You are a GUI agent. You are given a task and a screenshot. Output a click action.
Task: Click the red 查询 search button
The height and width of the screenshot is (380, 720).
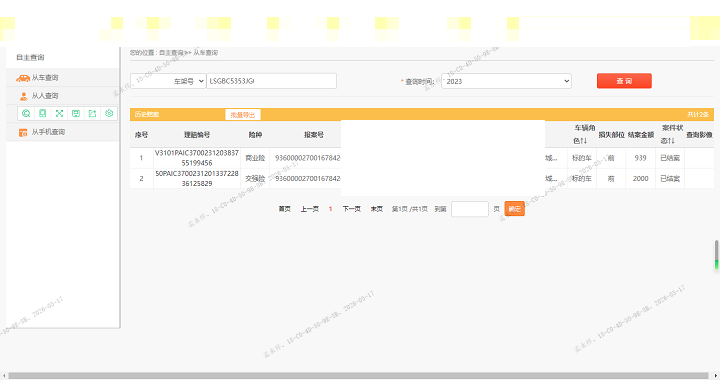[x=624, y=81]
